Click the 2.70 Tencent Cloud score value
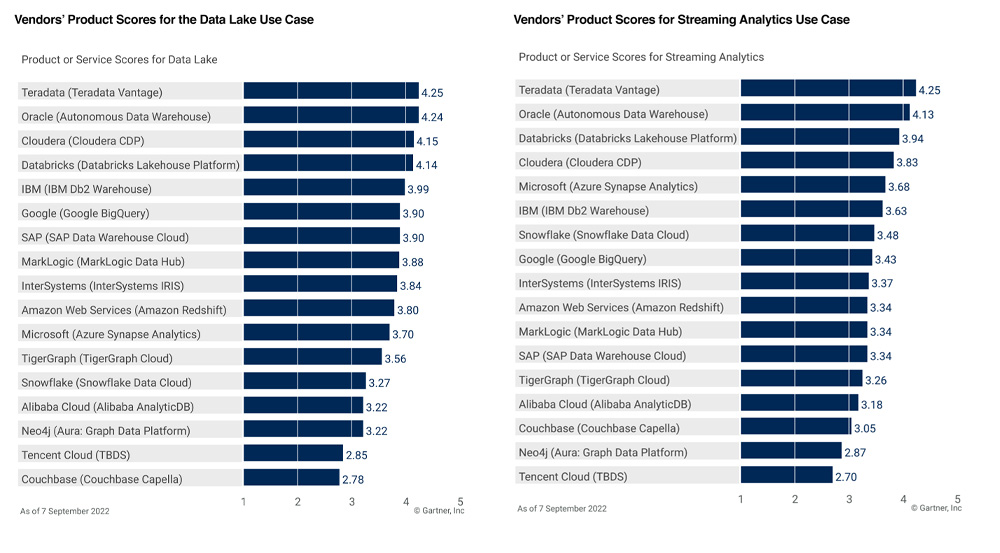Image resolution: width=1000 pixels, height=553 pixels. tap(845, 478)
